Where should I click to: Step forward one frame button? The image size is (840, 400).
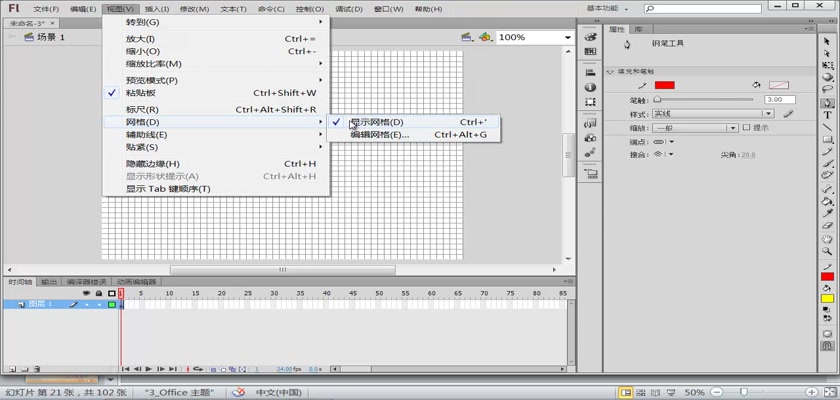click(160, 369)
